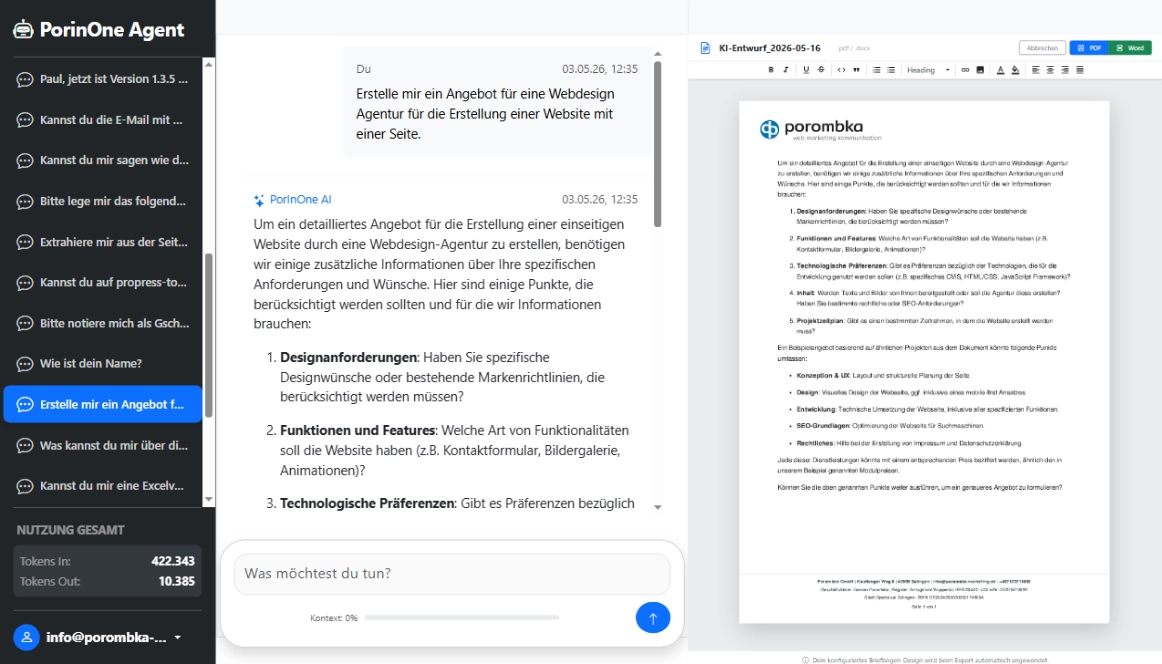Apply underline formatting in the editor toolbar
The width and height of the screenshot is (1162, 664).
coord(806,70)
